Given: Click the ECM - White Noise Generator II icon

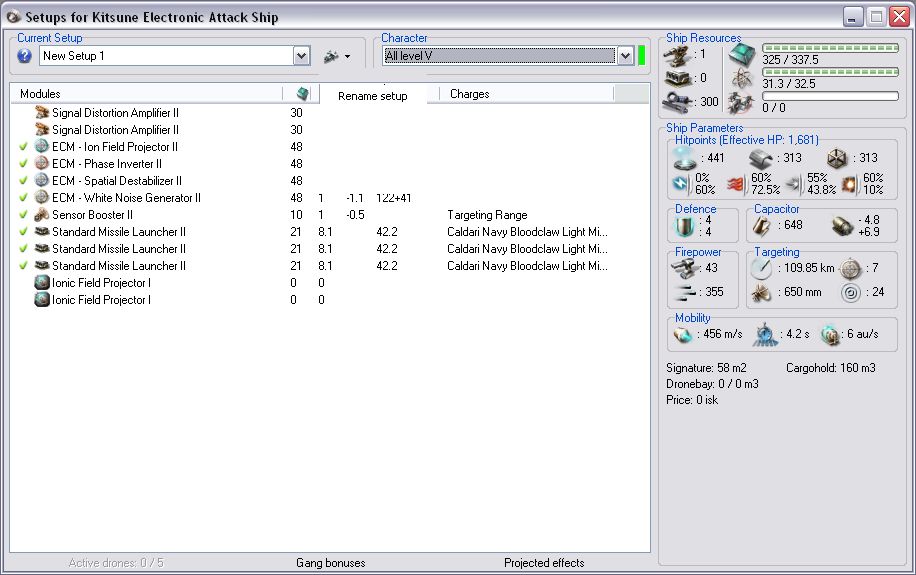Looking at the screenshot, I should (x=41, y=197).
